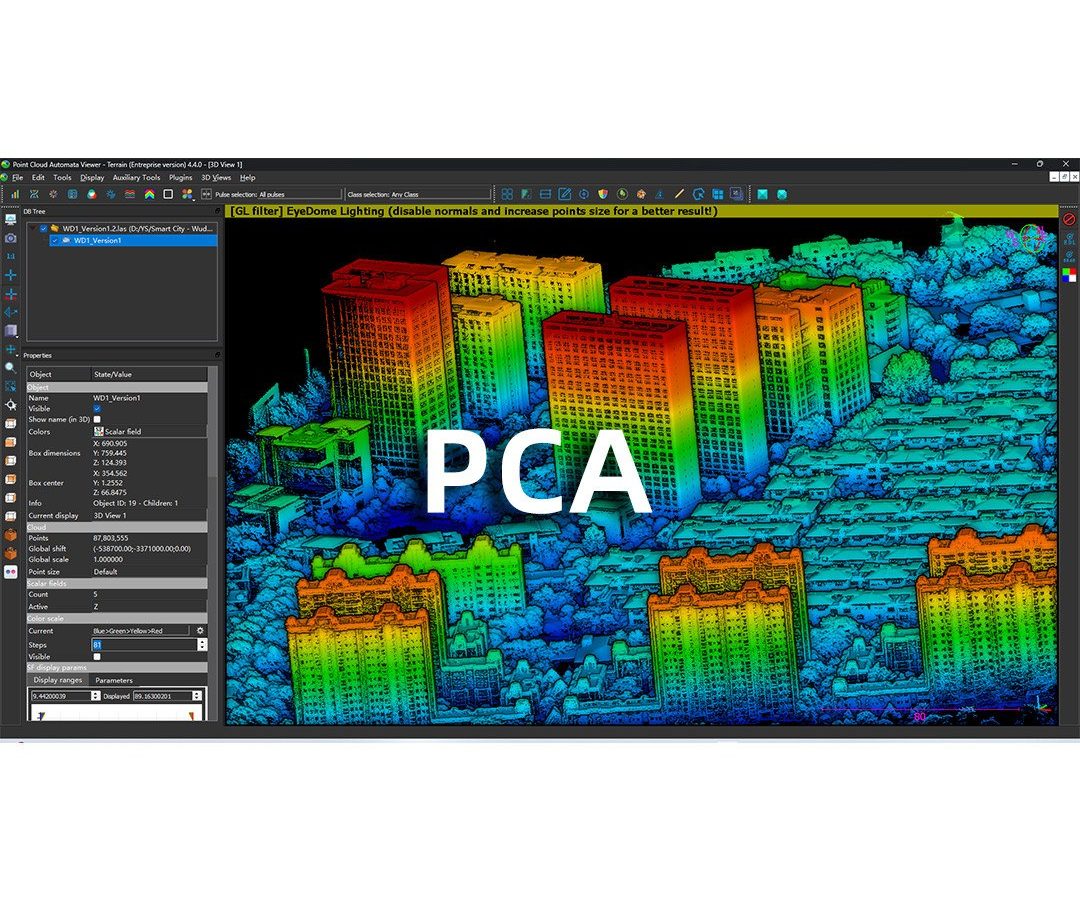
Task: Uncheck the Visible property checkbox under Object
Action: [x=97, y=408]
